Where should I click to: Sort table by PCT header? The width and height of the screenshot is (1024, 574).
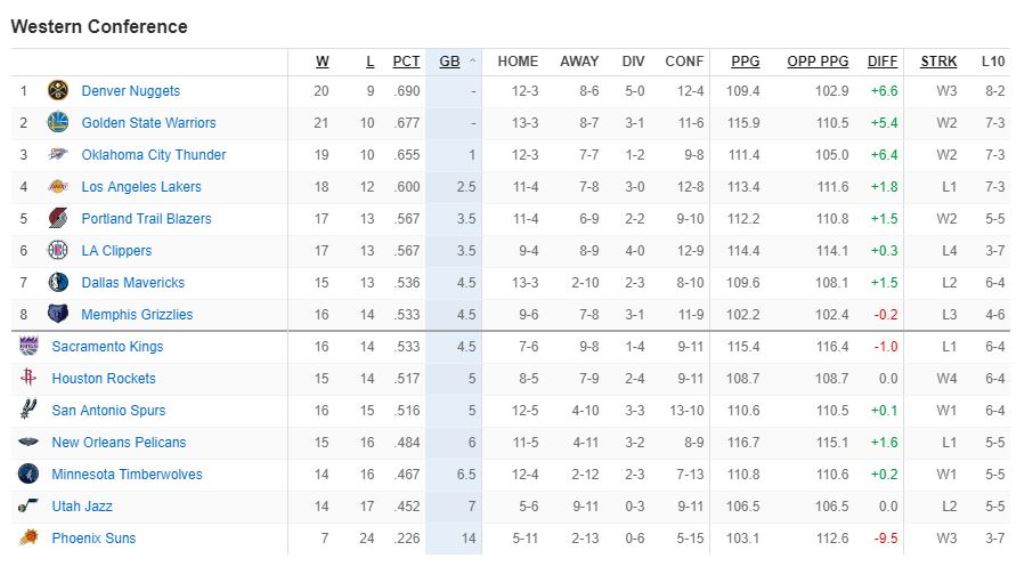(x=406, y=62)
